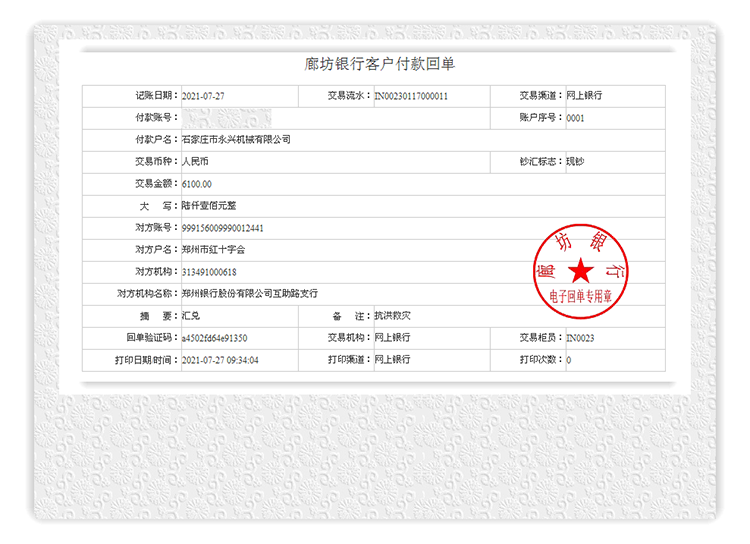
Task: Select the remark text 抗洪救灾
Action: 392,315
